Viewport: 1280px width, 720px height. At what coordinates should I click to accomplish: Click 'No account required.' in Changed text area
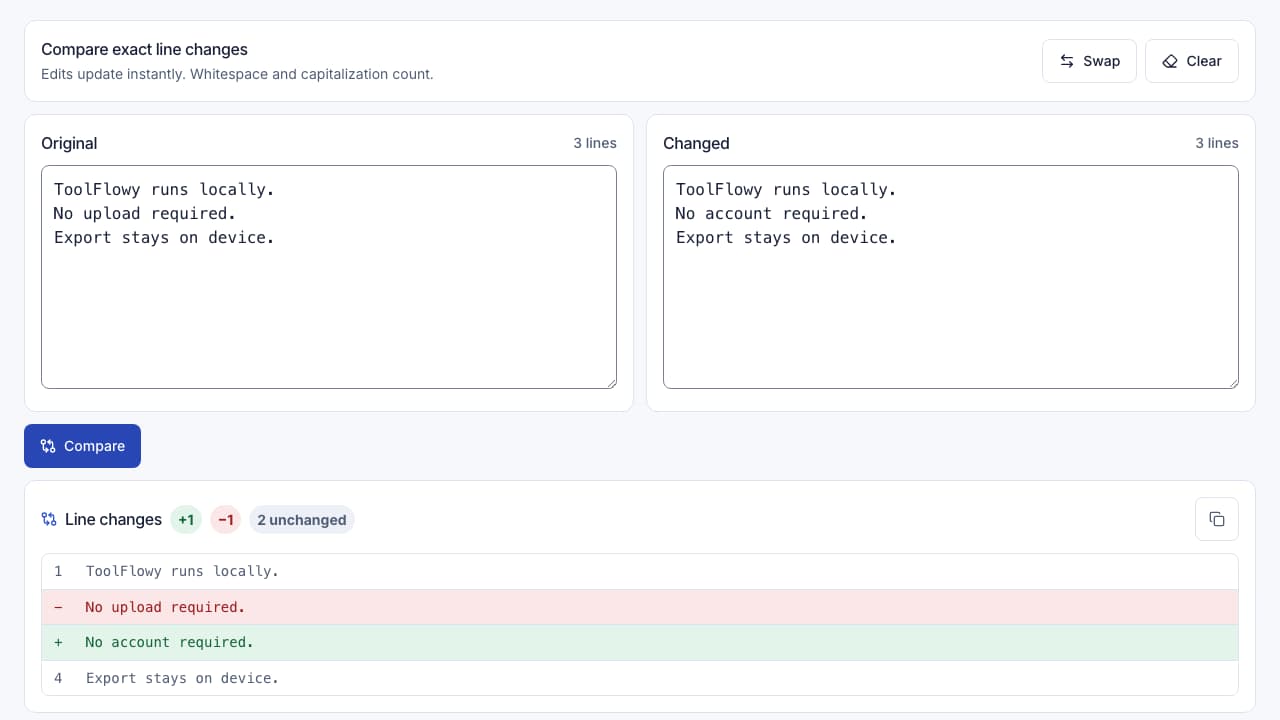point(771,213)
